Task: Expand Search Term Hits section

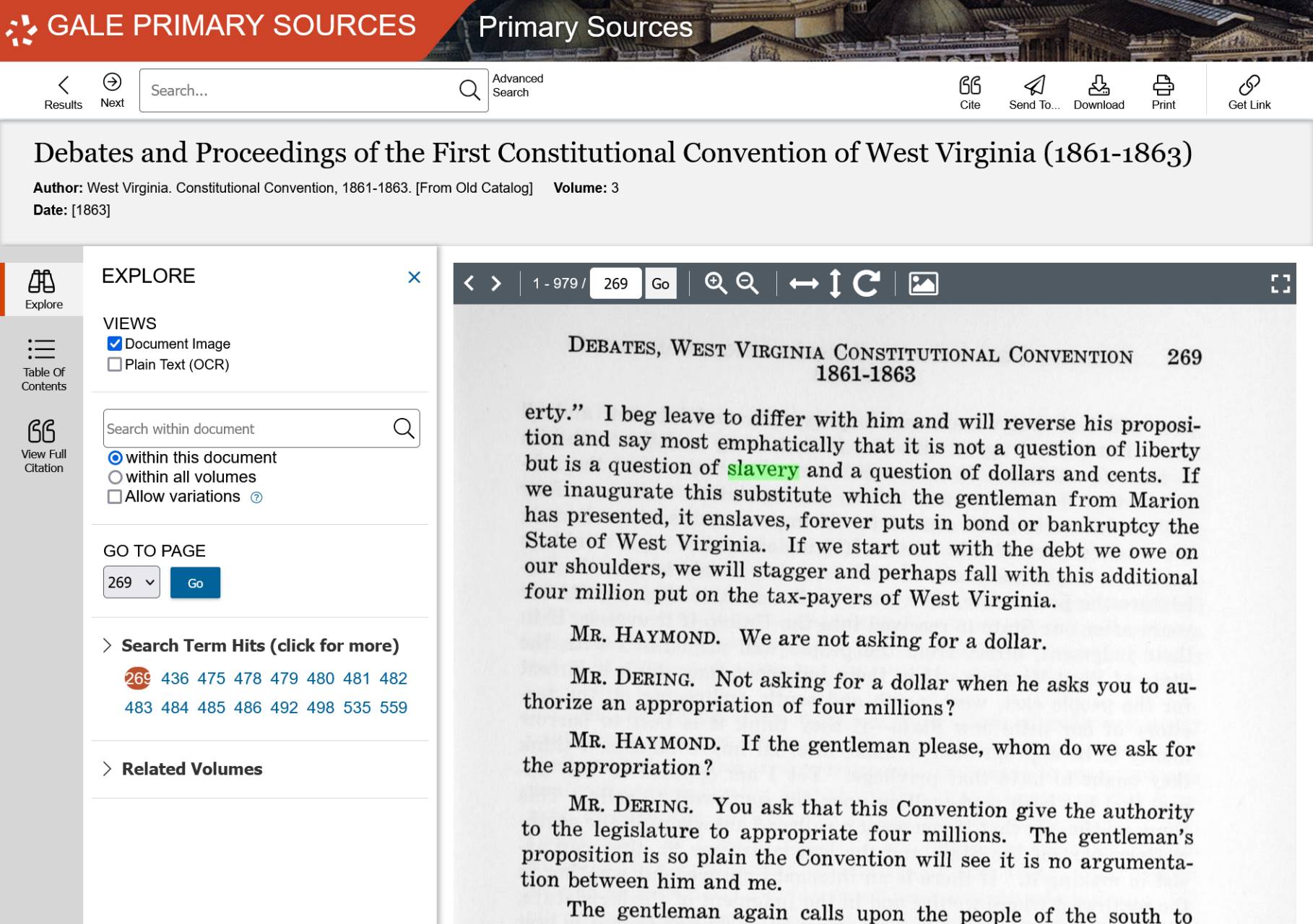Action: (251, 645)
